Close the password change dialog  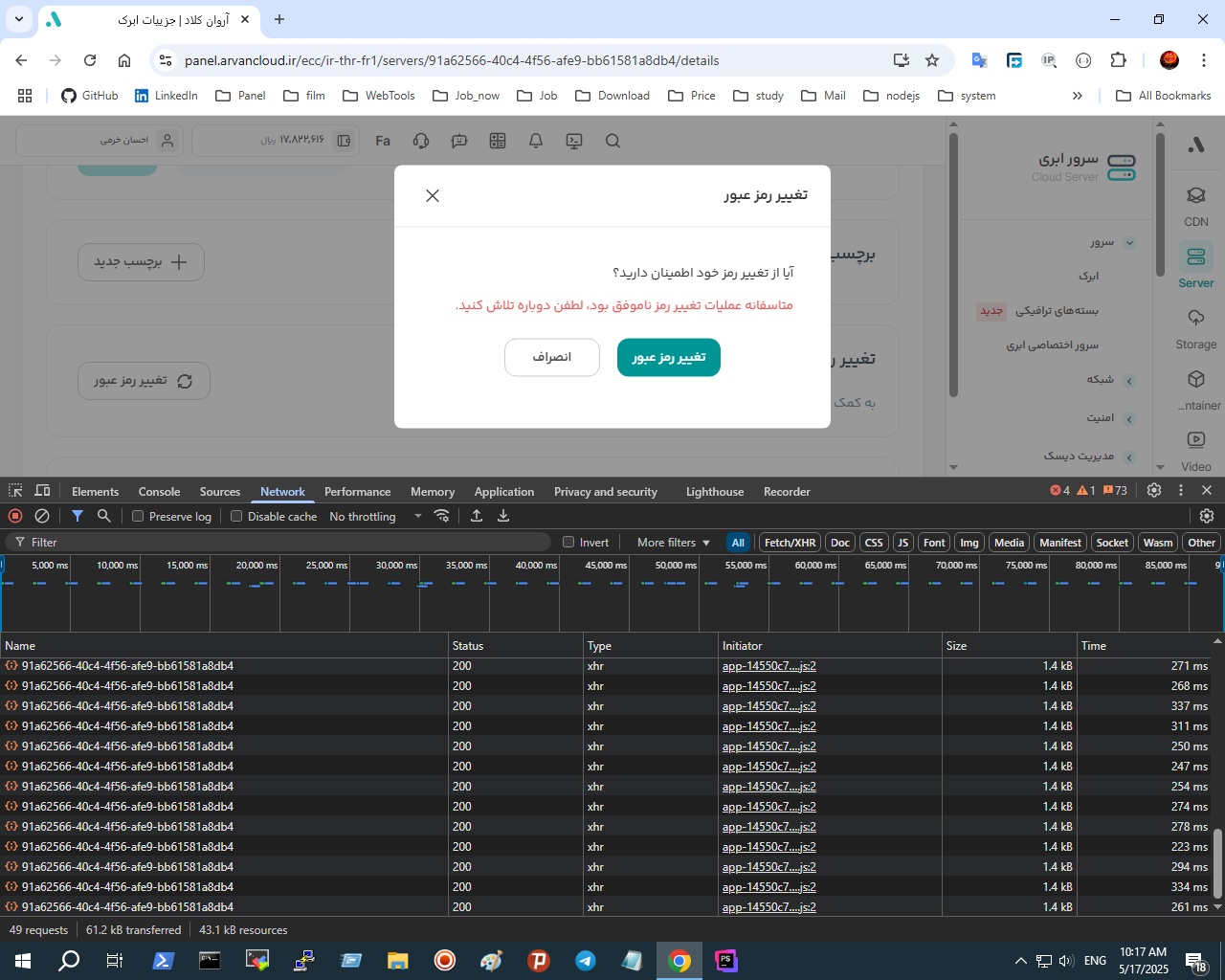point(433,196)
